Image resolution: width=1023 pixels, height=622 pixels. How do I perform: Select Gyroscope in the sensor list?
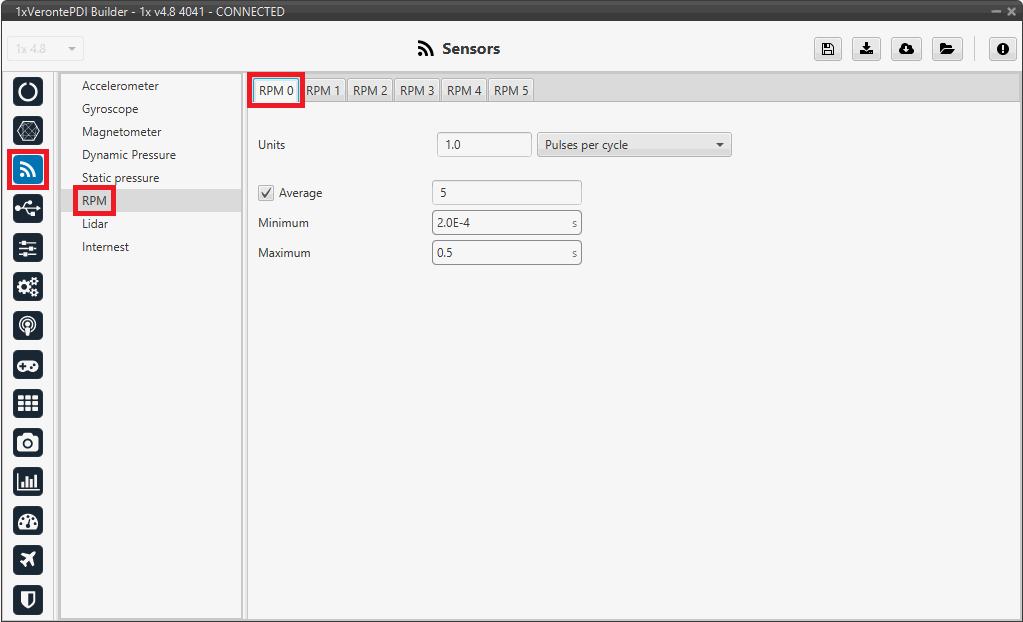110,109
